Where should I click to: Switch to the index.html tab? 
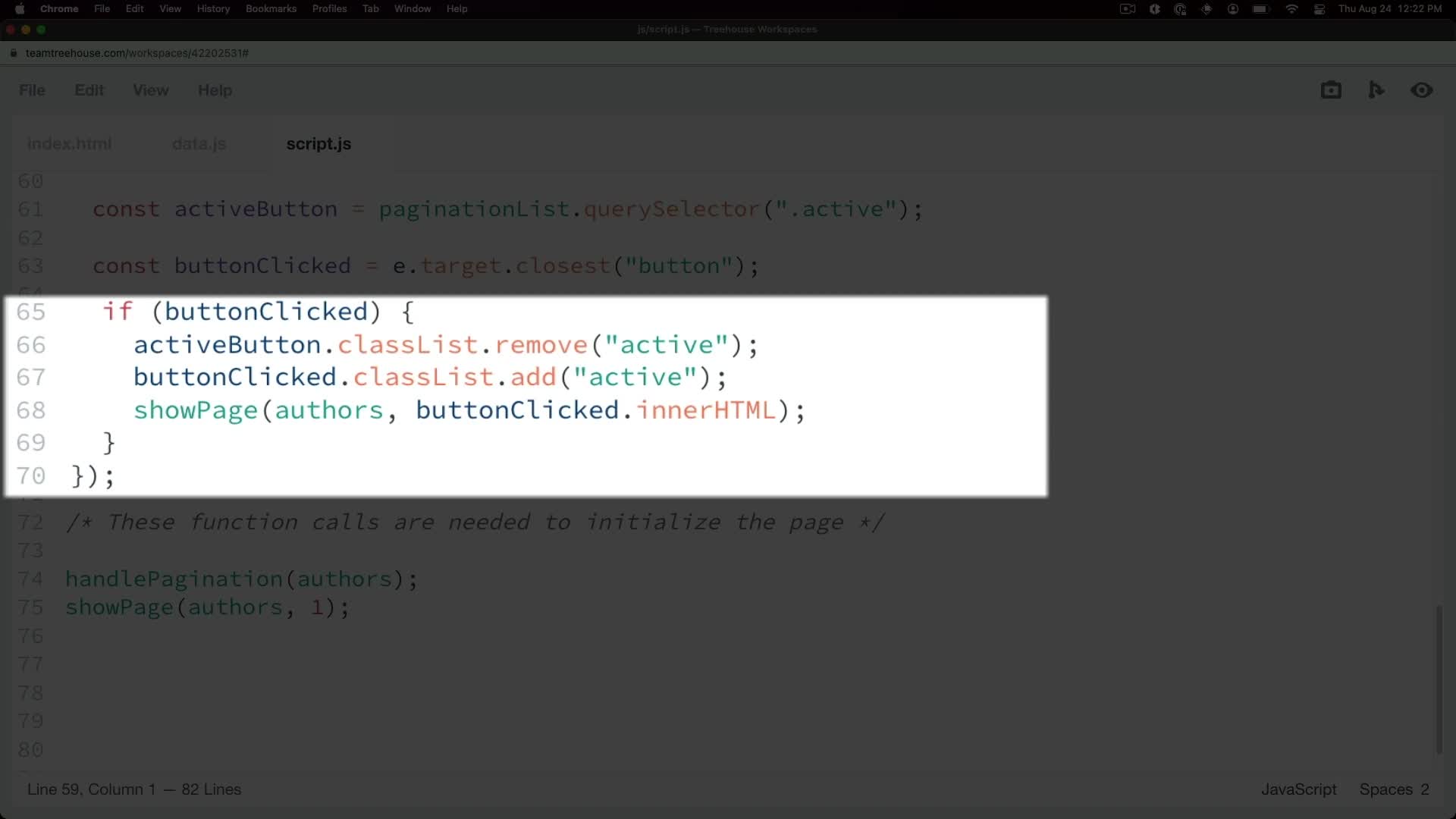coord(69,143)
